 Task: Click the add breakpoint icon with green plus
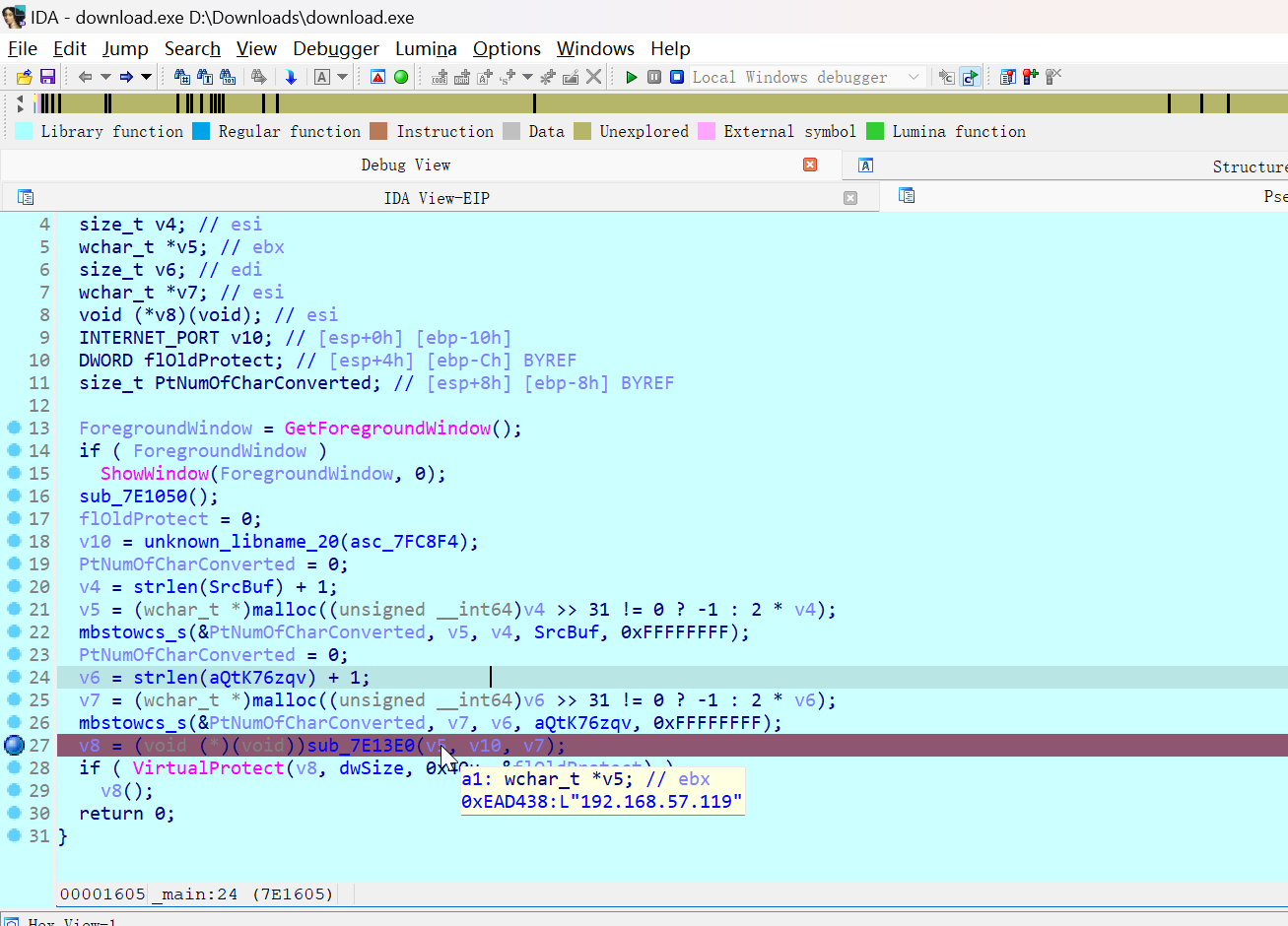tap(1031, 77)
